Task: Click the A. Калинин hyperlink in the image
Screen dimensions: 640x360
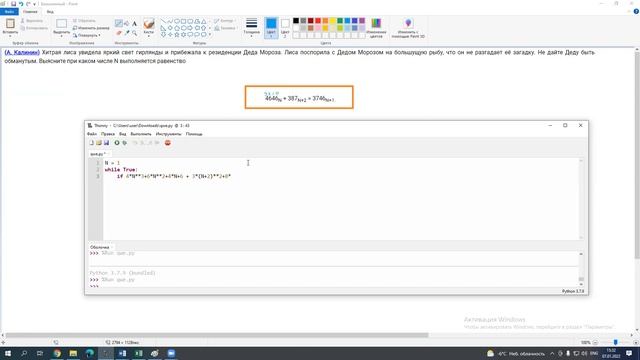Action: pos(22,52)
